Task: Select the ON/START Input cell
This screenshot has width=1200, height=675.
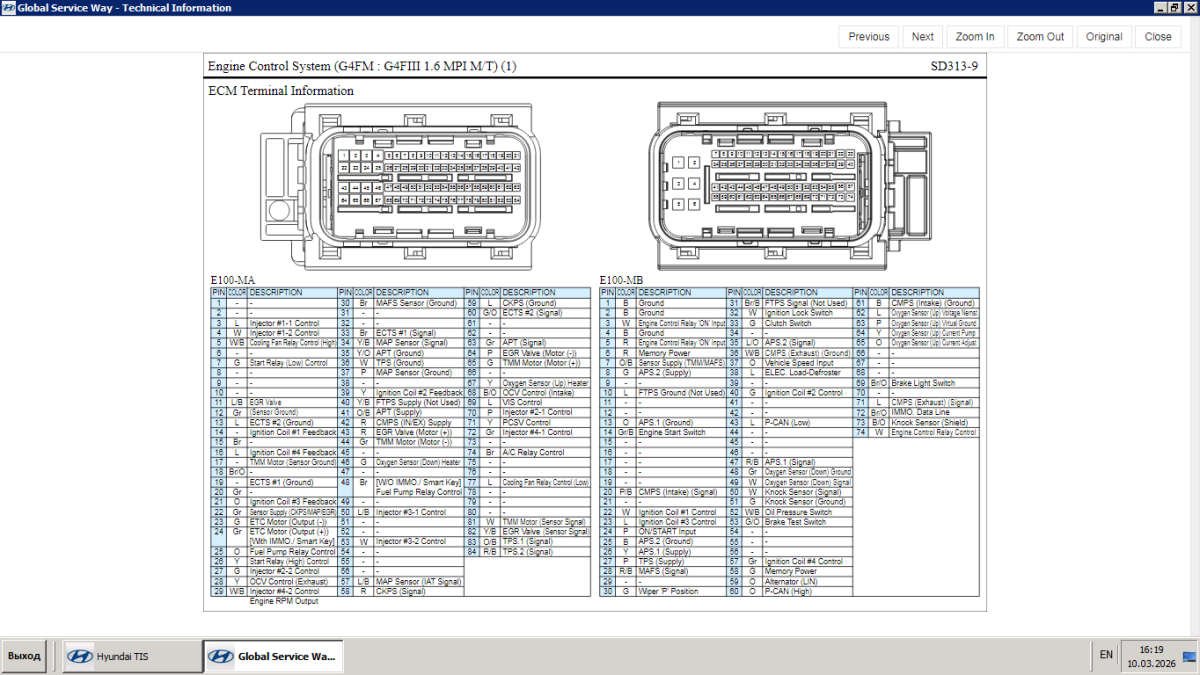Action: 682,532
